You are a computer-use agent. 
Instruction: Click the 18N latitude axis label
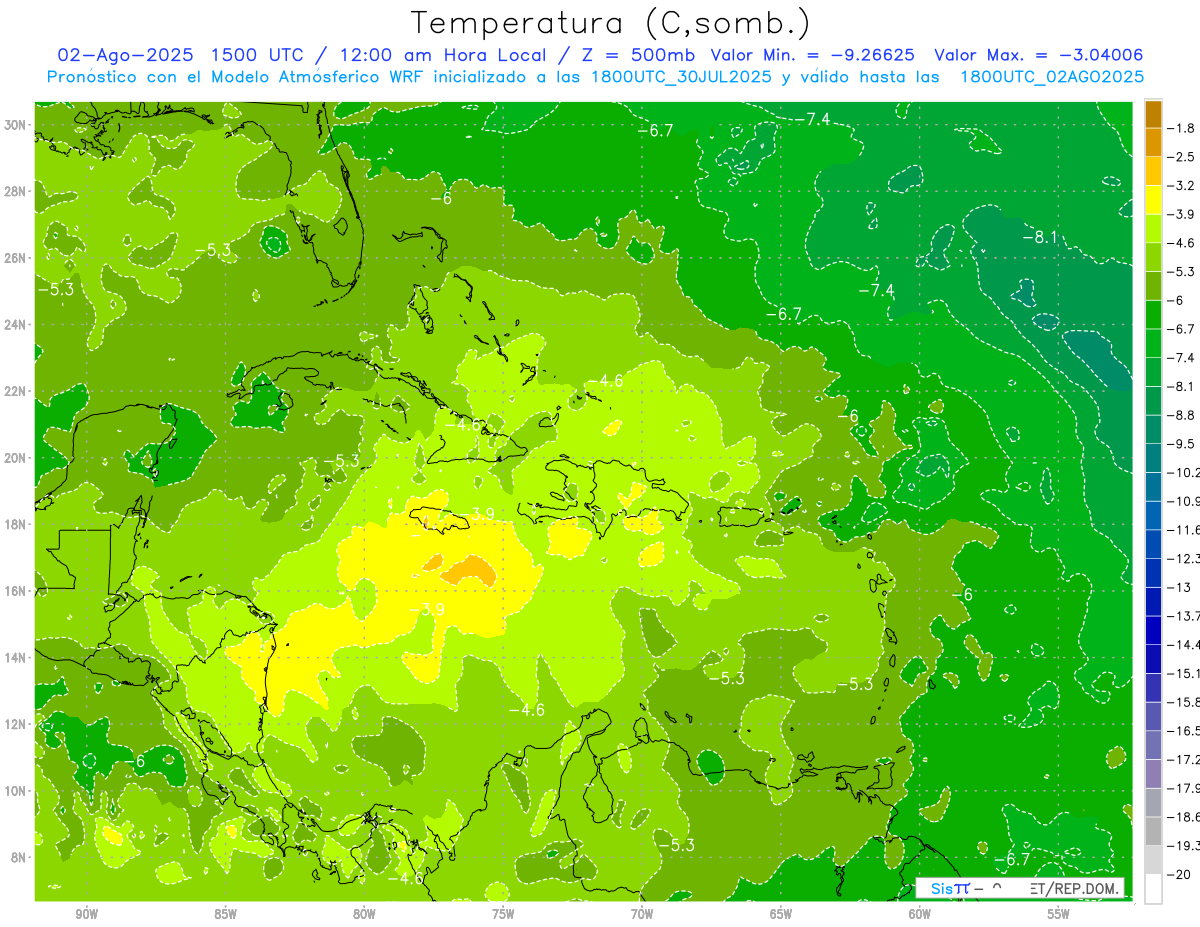[x=17, y=524]
